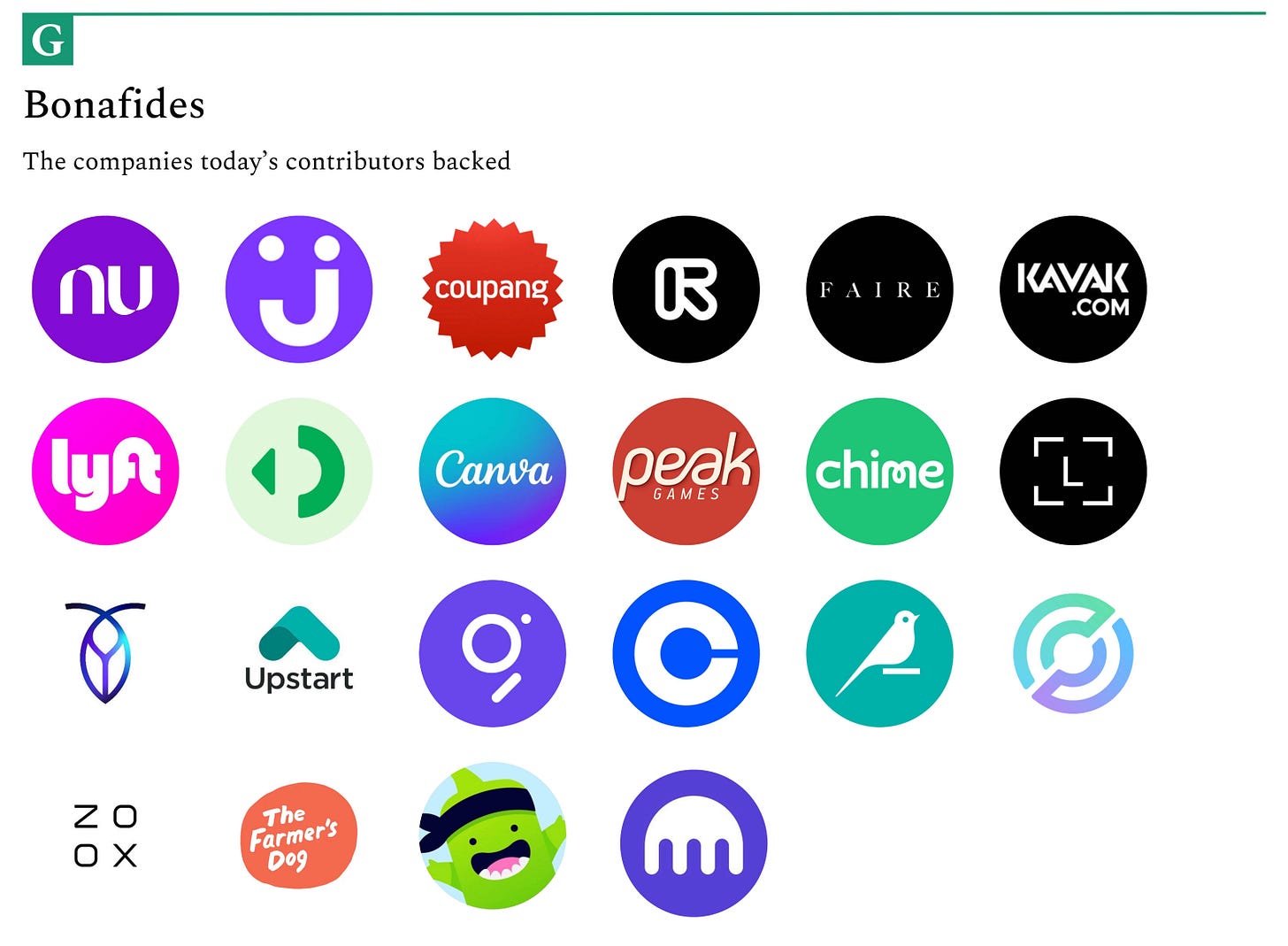The width and height of the screenshot is (1288, 946).
Task: Click the black bracketed L logo
Action: (1073, 472)
